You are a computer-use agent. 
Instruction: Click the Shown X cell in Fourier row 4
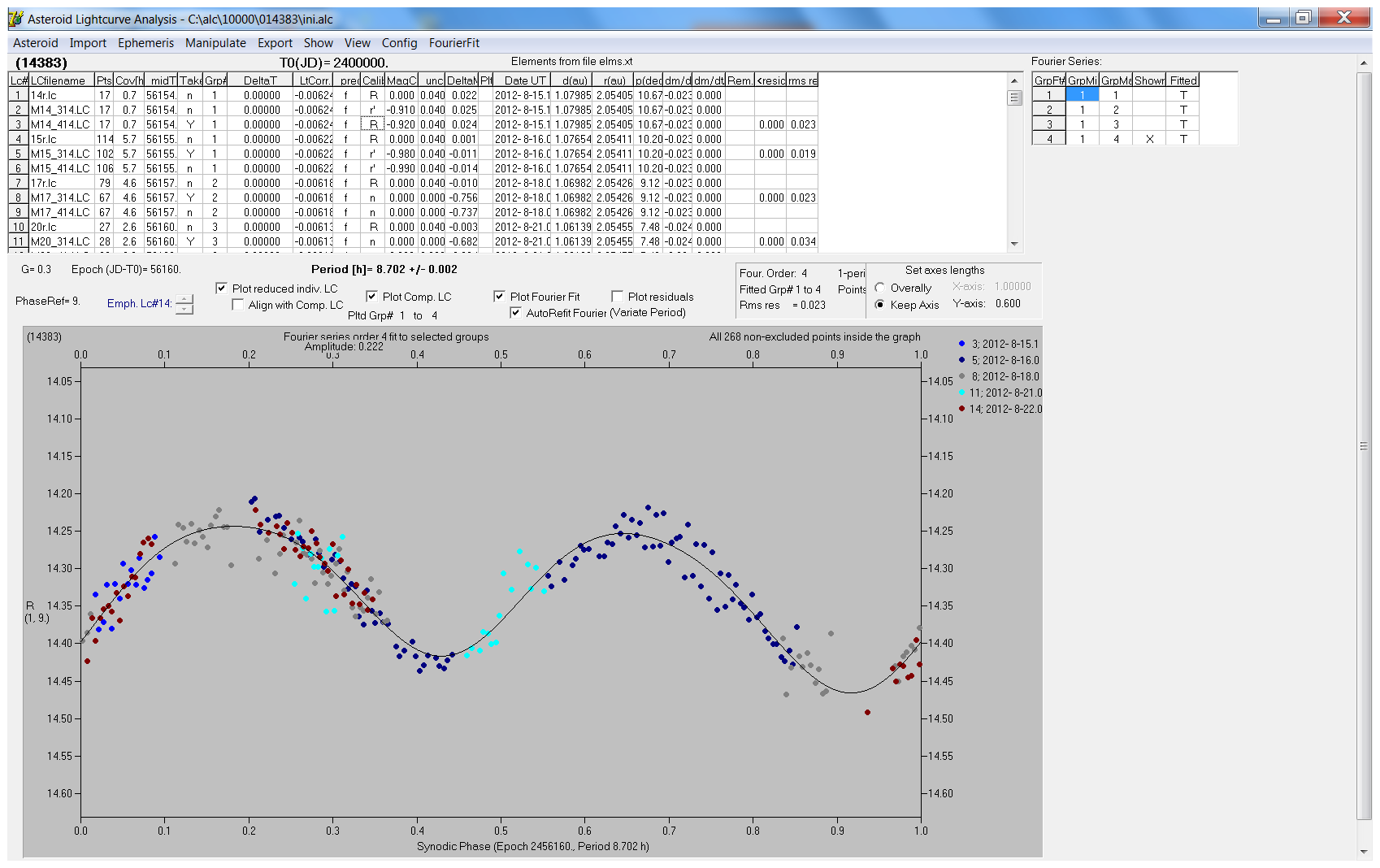pyautogui.click(x=1149, y=139)
